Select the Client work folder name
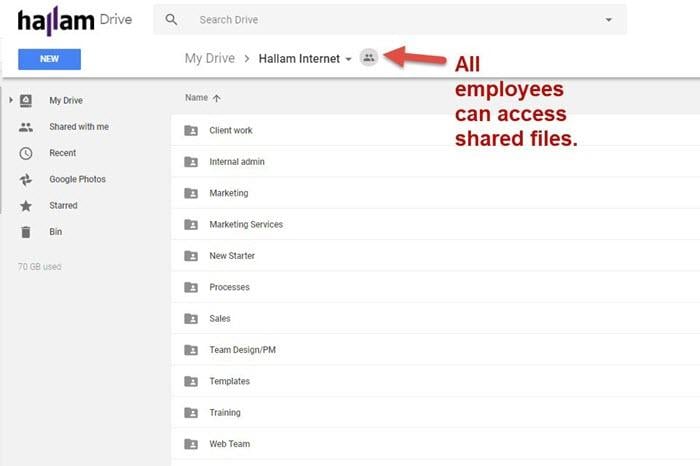The width and height of the screenshot is (700, 466). [231, 130]
